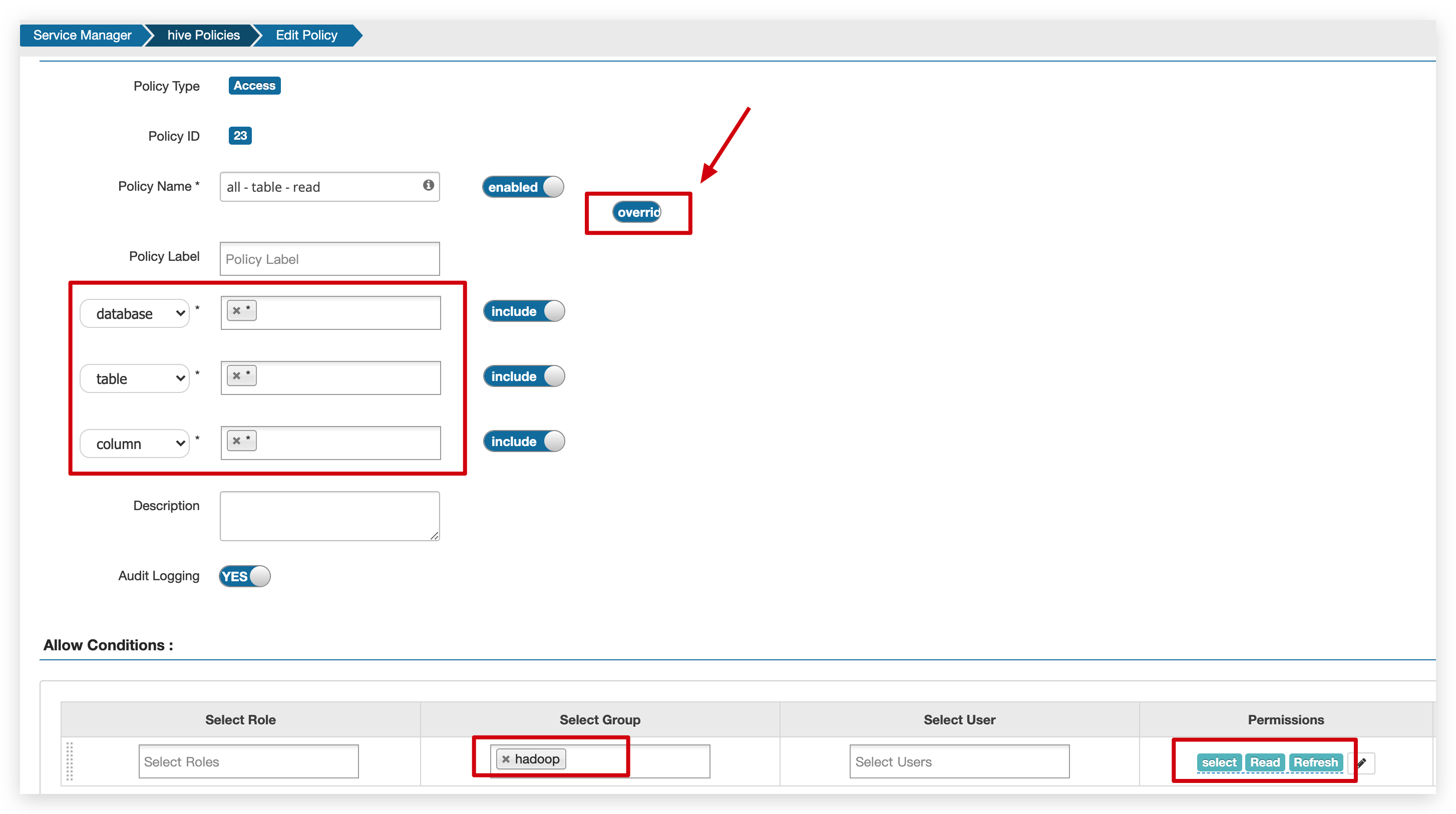This screenshot has width=1456, height=814.
Task: Click the drag handle on the allow condition row
Action: [x=70, y=761]
